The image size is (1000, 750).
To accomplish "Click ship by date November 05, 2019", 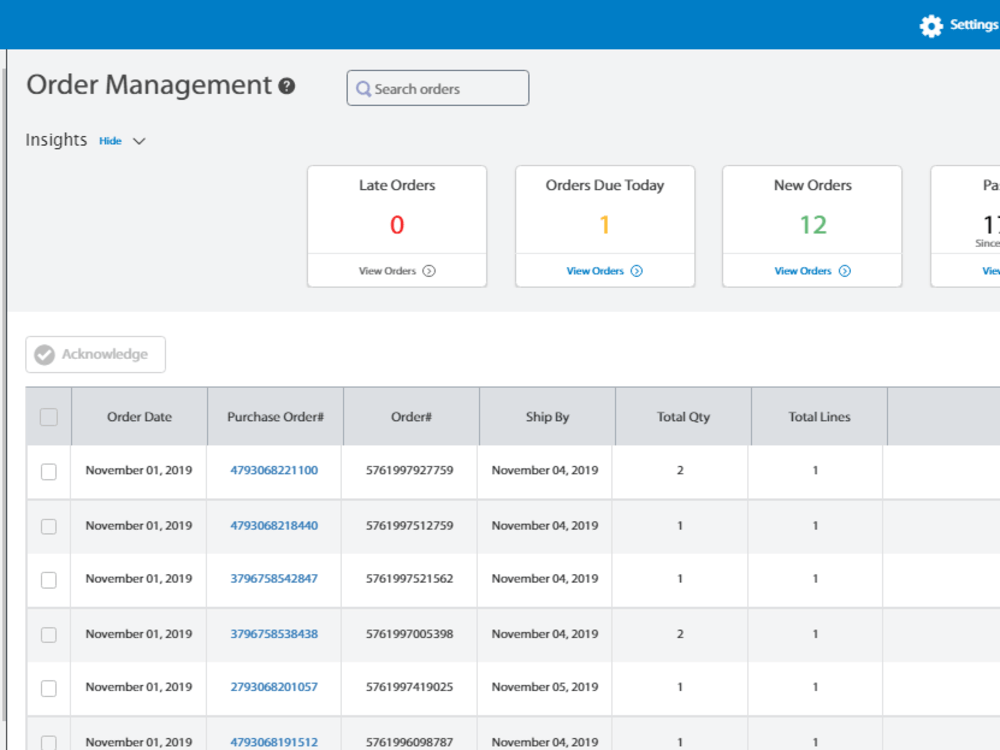I will [x=545, y=687].
